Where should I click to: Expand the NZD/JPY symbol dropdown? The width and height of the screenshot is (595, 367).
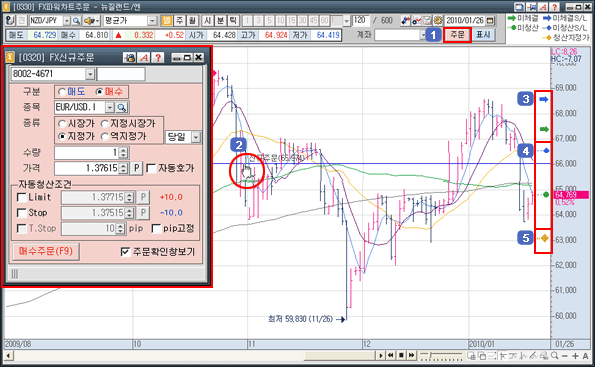(x=67, y=21)
